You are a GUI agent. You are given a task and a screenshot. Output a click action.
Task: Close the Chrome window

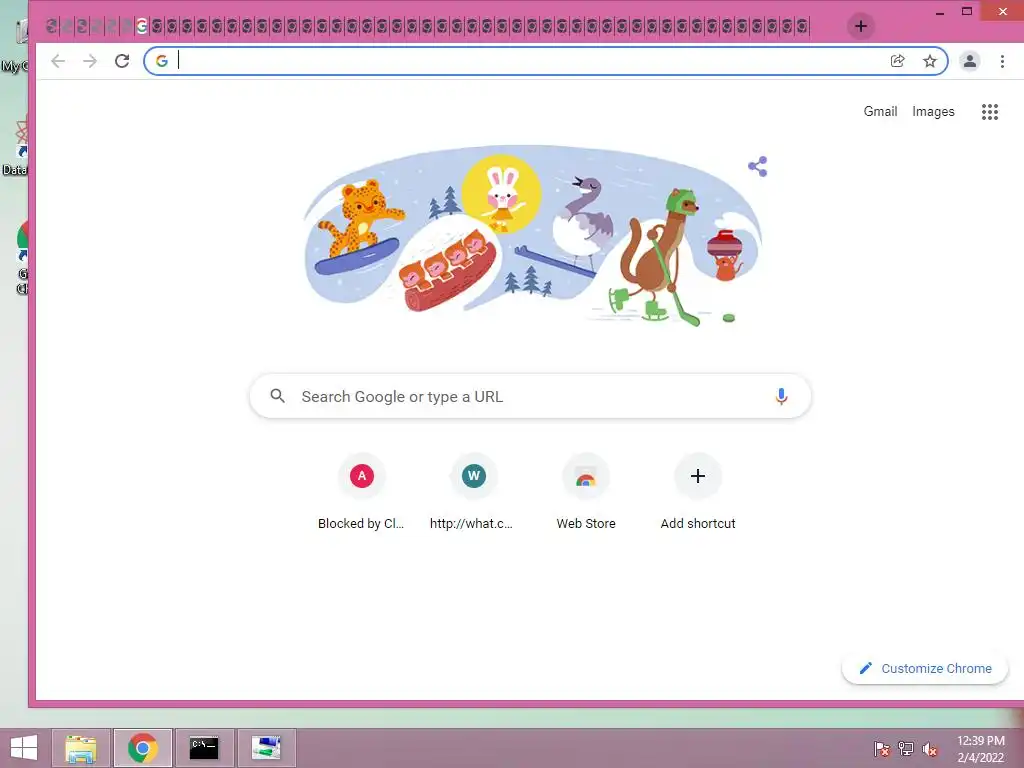(x=1003, y=11)
